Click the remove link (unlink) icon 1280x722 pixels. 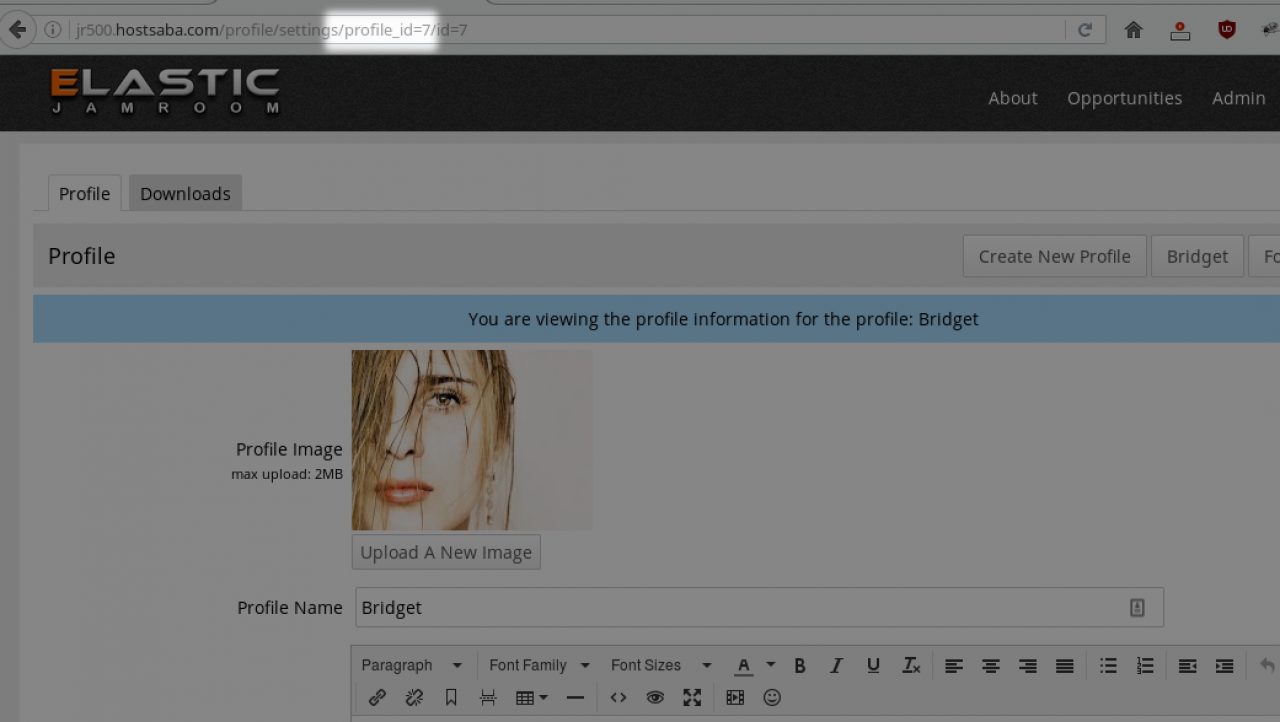coord(414,698)
